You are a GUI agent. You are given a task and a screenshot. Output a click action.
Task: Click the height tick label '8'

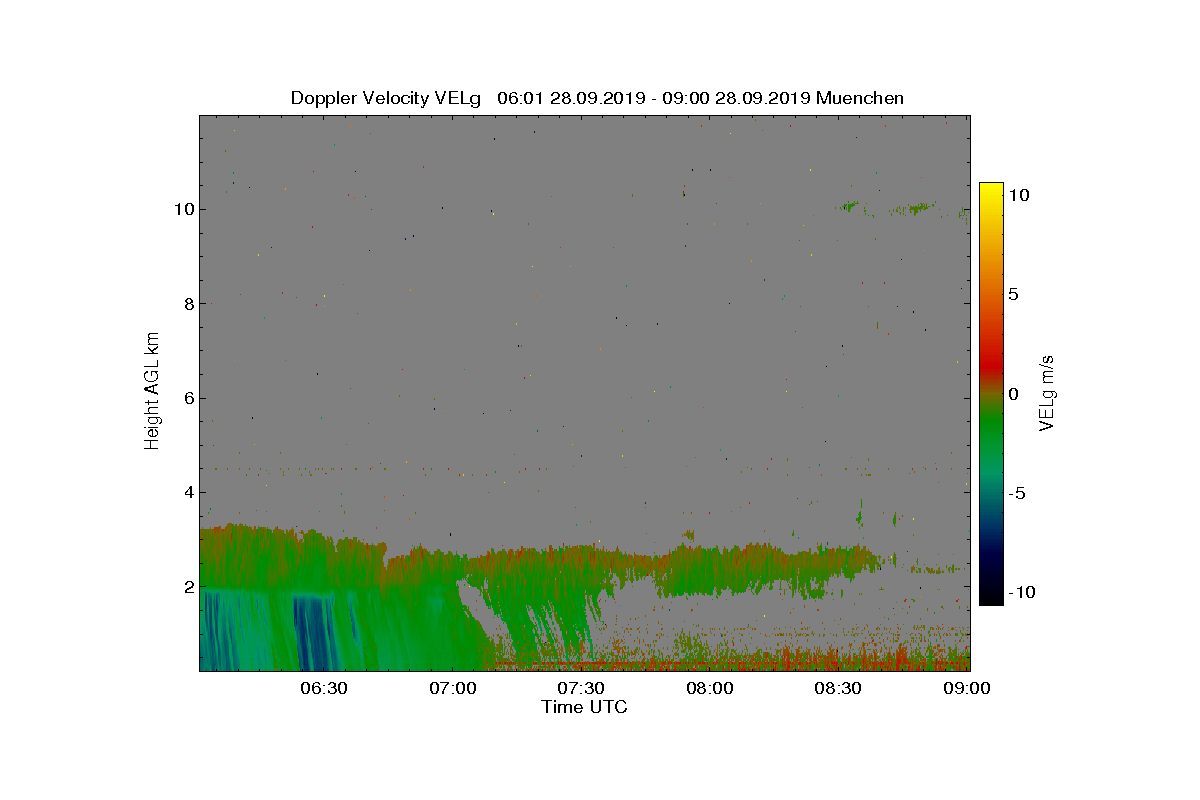point(188,303)
